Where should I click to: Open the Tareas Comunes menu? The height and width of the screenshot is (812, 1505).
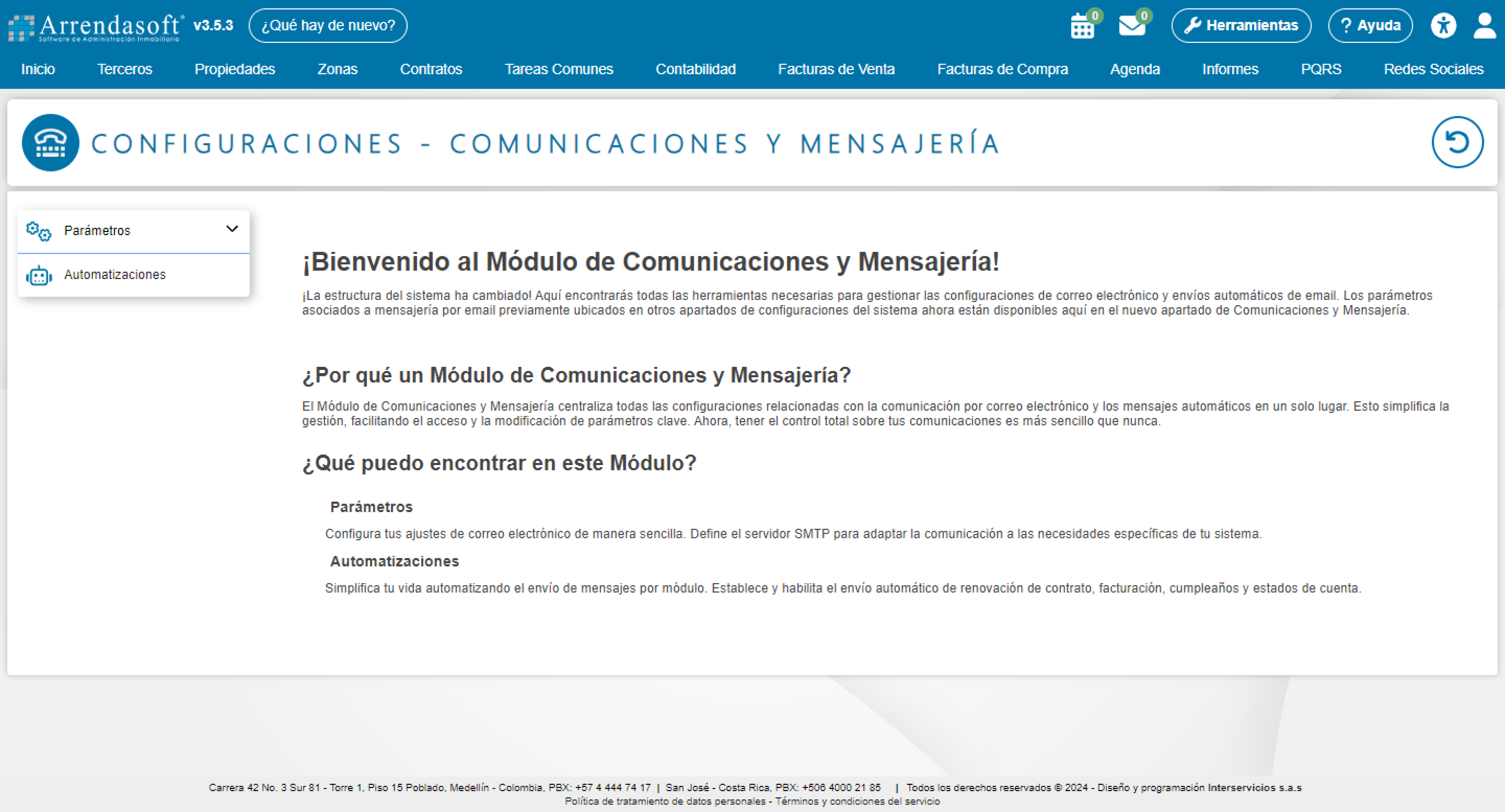(559, 69)
